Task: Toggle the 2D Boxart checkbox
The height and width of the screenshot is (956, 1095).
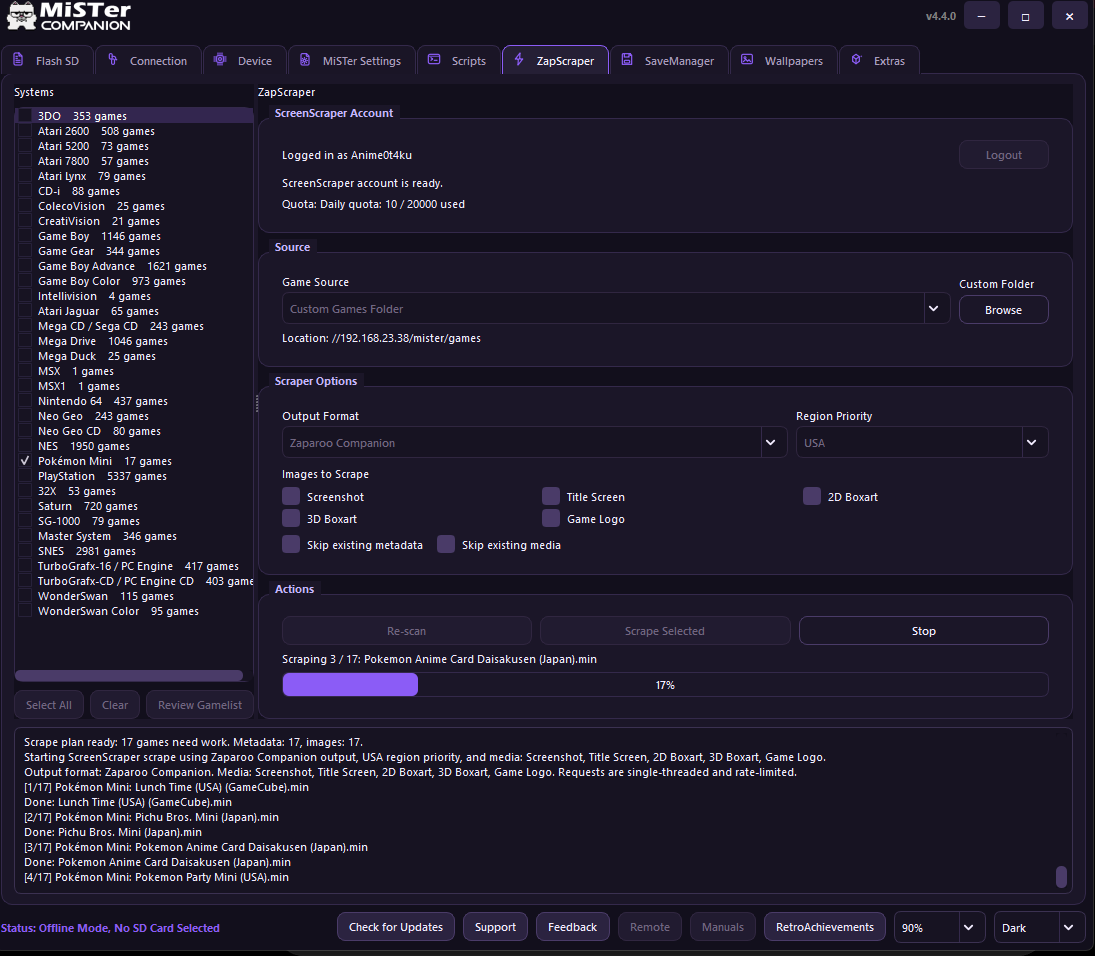Action: point(811,497)
